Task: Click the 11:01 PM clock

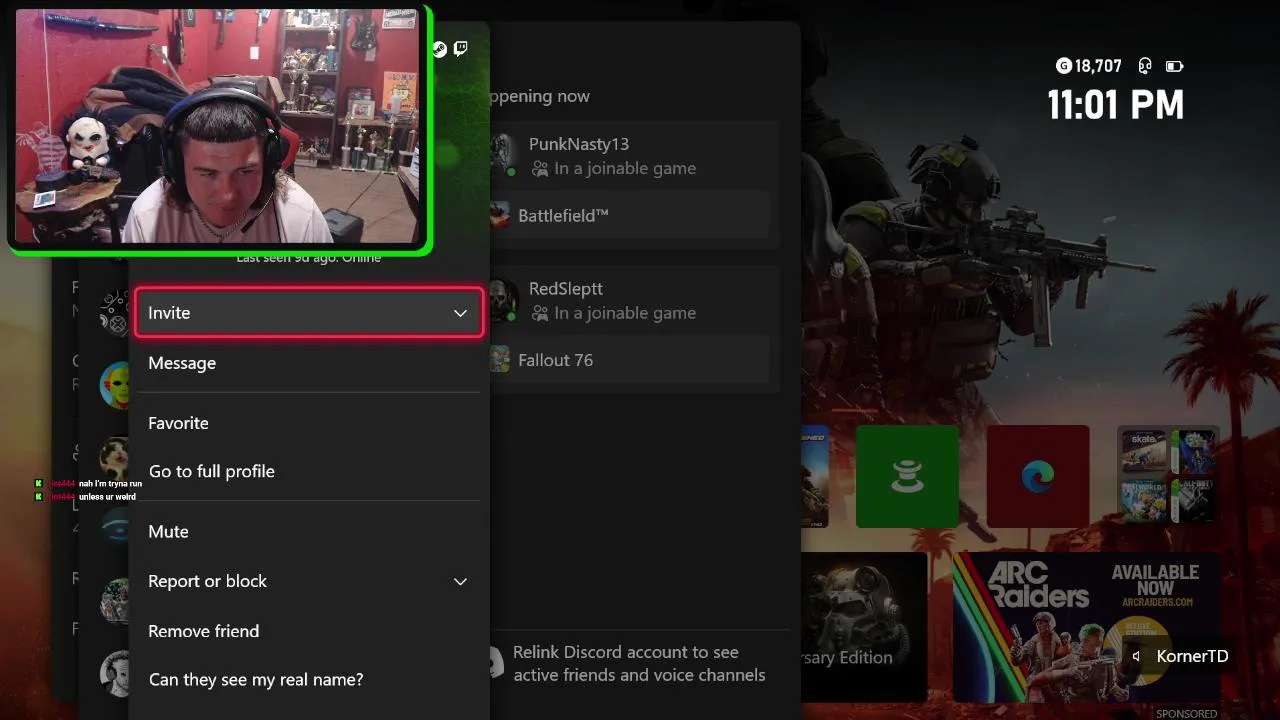Action: 1116,105
